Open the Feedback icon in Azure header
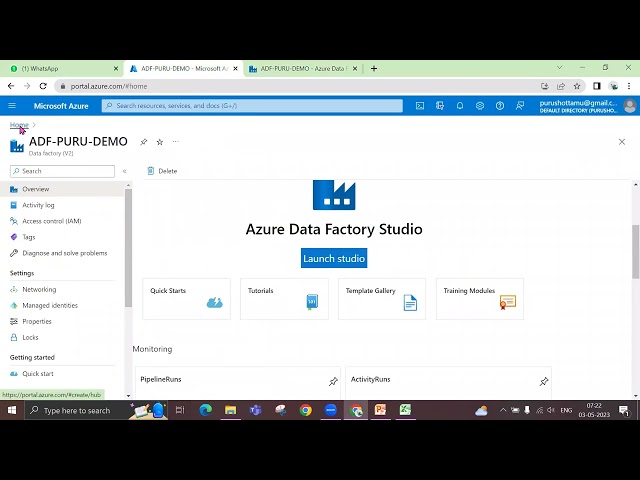This screenshot has width=640, height=480. click(x=520, y=106)
